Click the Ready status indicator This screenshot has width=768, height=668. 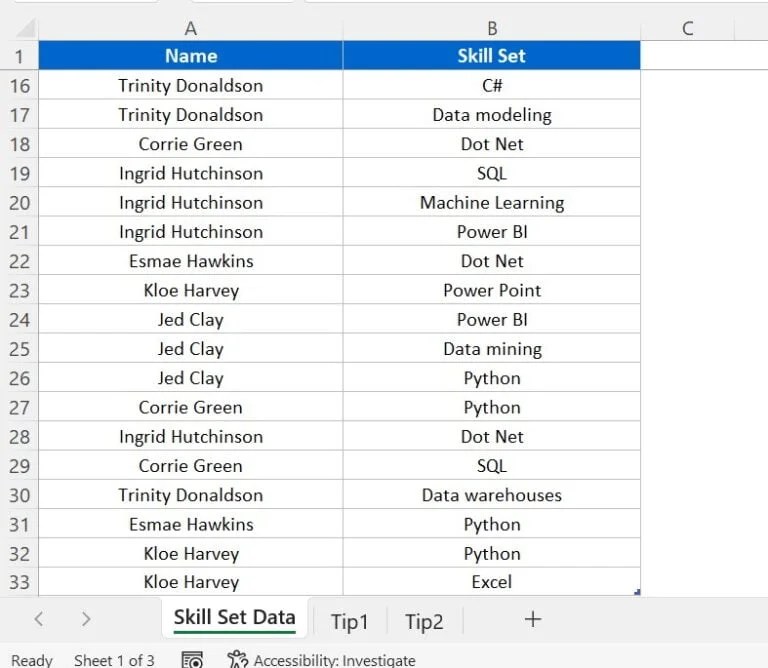pyautogui.click(x=32, y=660)
